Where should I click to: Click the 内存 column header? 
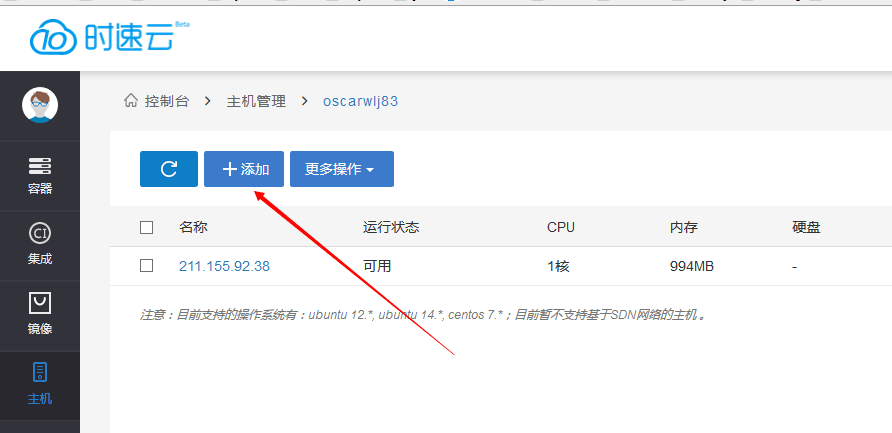click(x=684, y=228)
